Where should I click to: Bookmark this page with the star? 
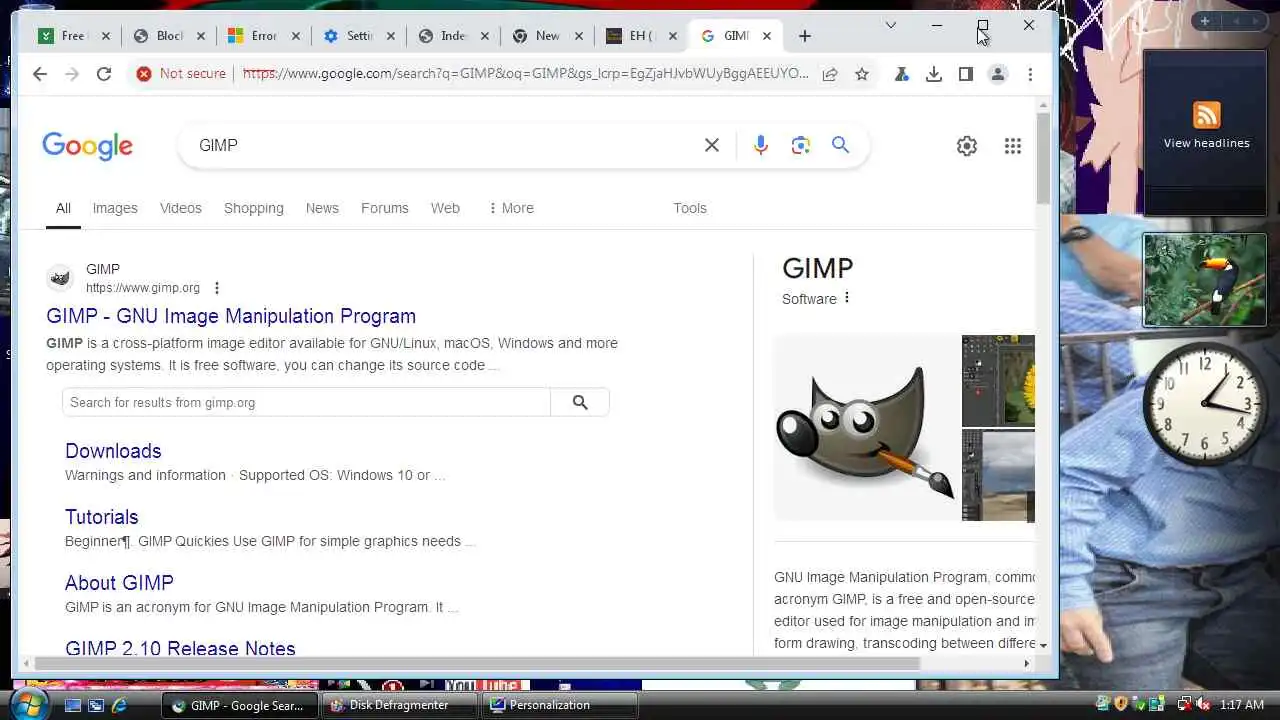point(862,74)
